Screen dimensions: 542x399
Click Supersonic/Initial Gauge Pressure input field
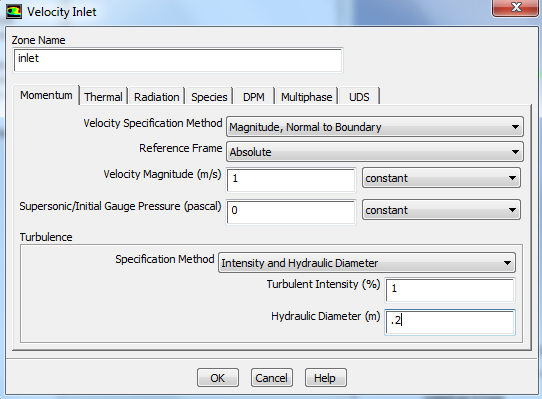pos(291,212)
